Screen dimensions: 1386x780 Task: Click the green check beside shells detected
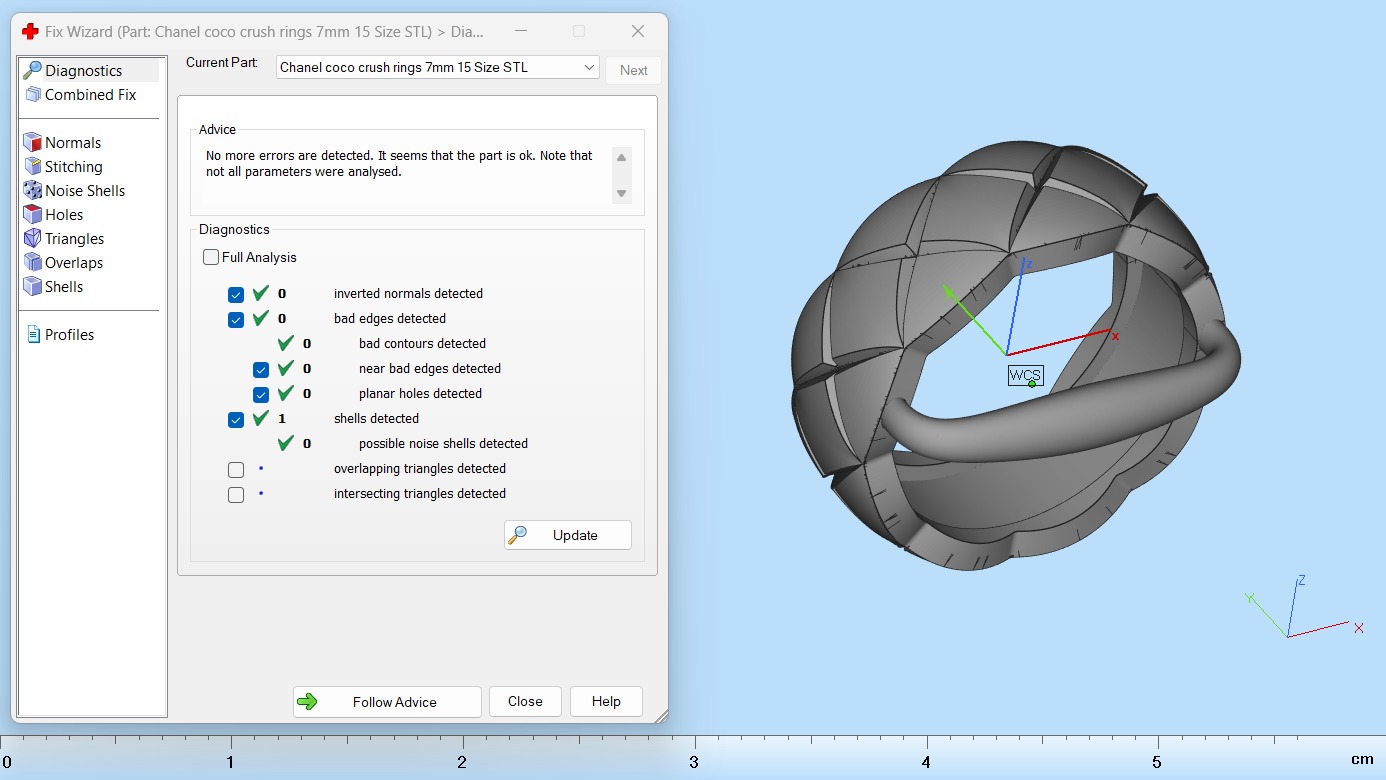[x=261, y=418]
